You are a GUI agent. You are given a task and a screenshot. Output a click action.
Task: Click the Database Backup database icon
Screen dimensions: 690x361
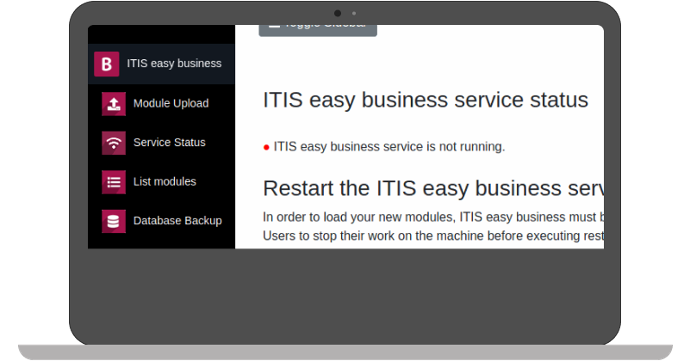pyautogui.click(x=114, y=221)
